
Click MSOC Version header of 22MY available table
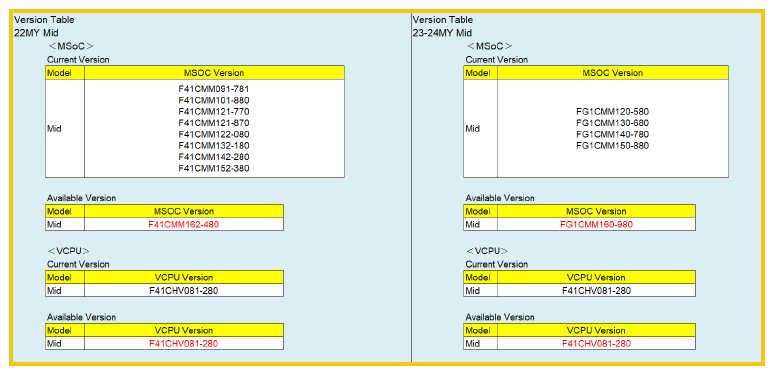pos(184,211)
